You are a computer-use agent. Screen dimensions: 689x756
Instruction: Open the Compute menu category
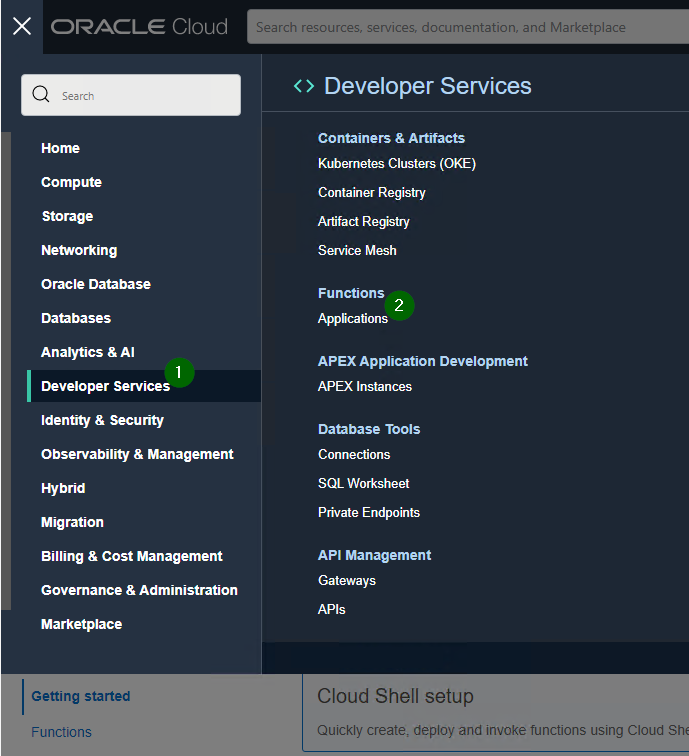click(x=71, y=182)
